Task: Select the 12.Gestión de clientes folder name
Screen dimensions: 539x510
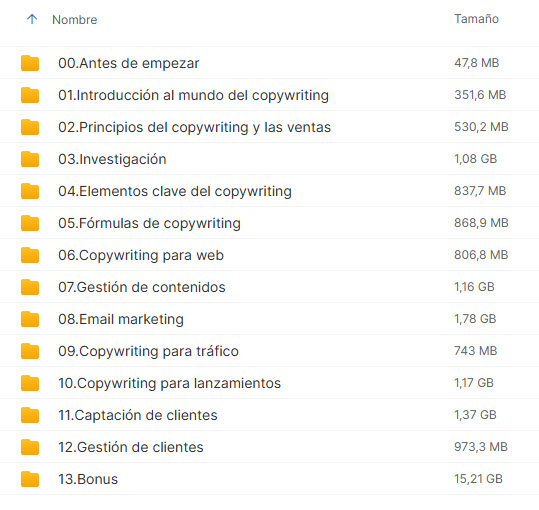Action: [x=131, y=447]
